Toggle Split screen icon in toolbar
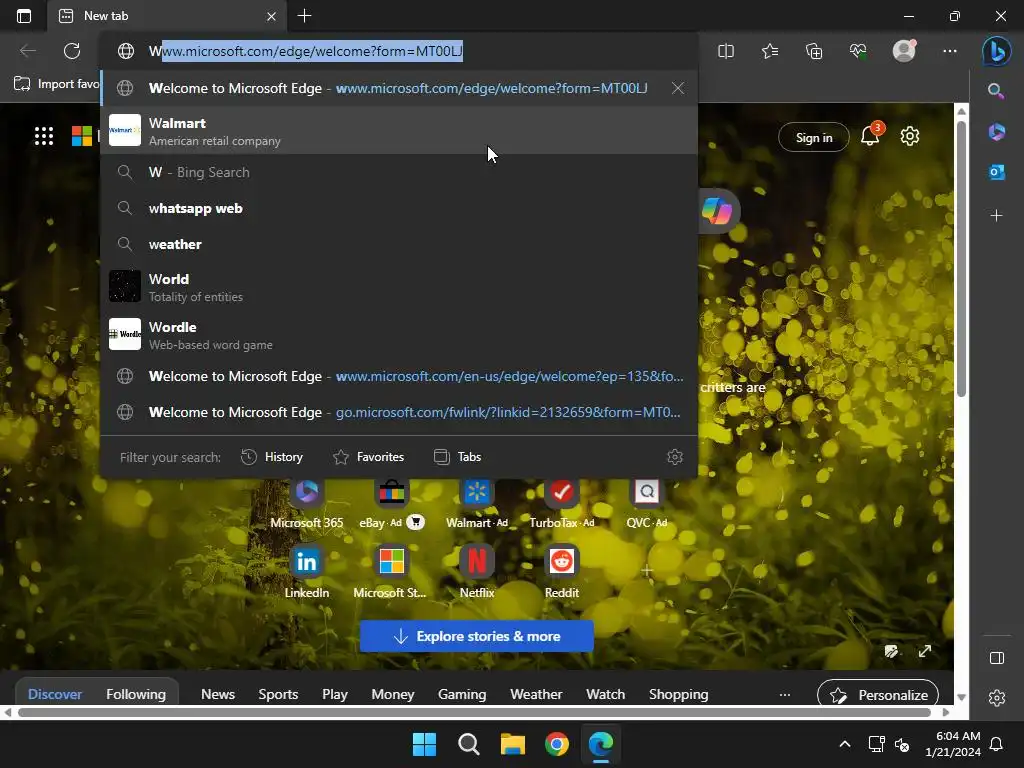The width and height of the screenshot is (1024, 768). click(x=726, y=51)
